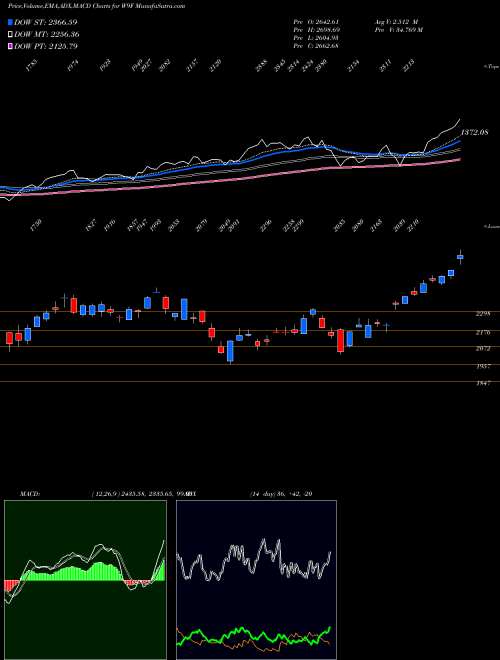Click the 2176 price level label

pos(483,333)
